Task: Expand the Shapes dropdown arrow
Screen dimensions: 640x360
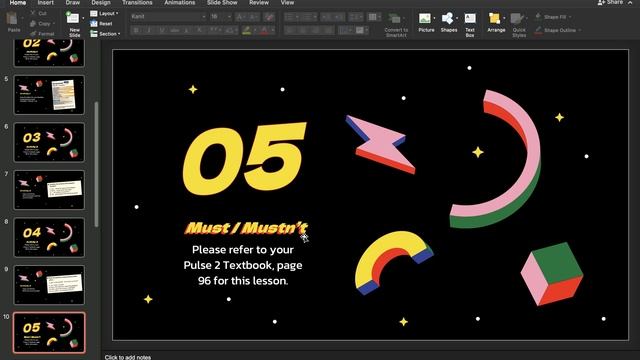Action: tap(456, 18)
